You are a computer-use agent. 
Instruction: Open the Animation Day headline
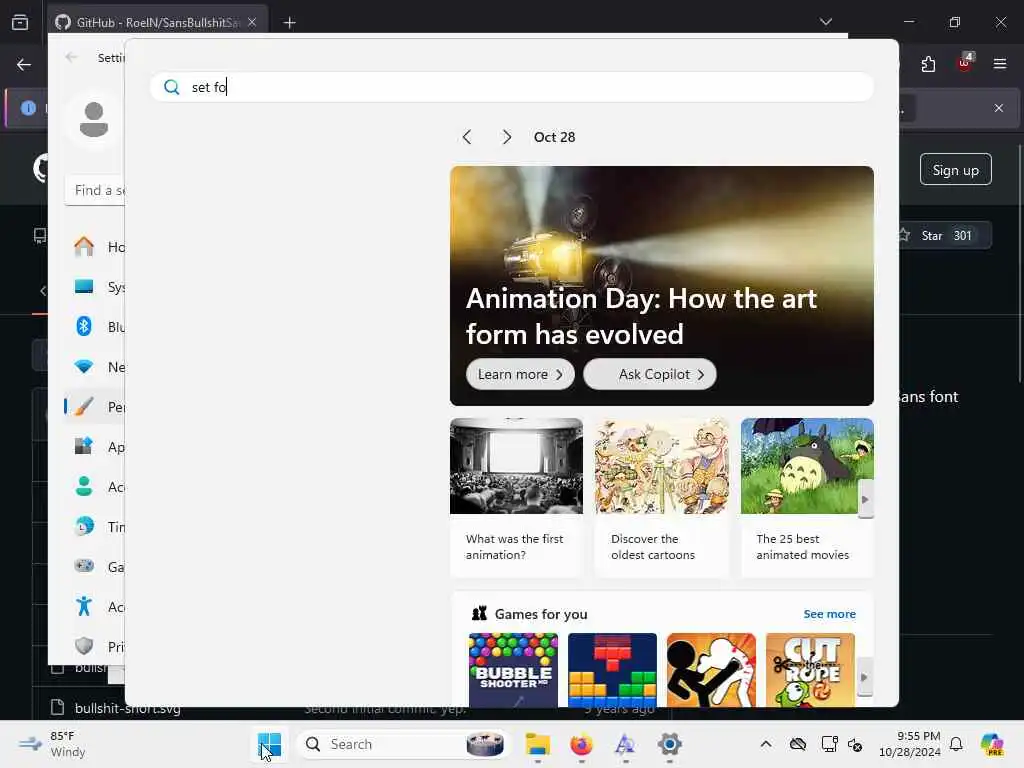point(641,317)
